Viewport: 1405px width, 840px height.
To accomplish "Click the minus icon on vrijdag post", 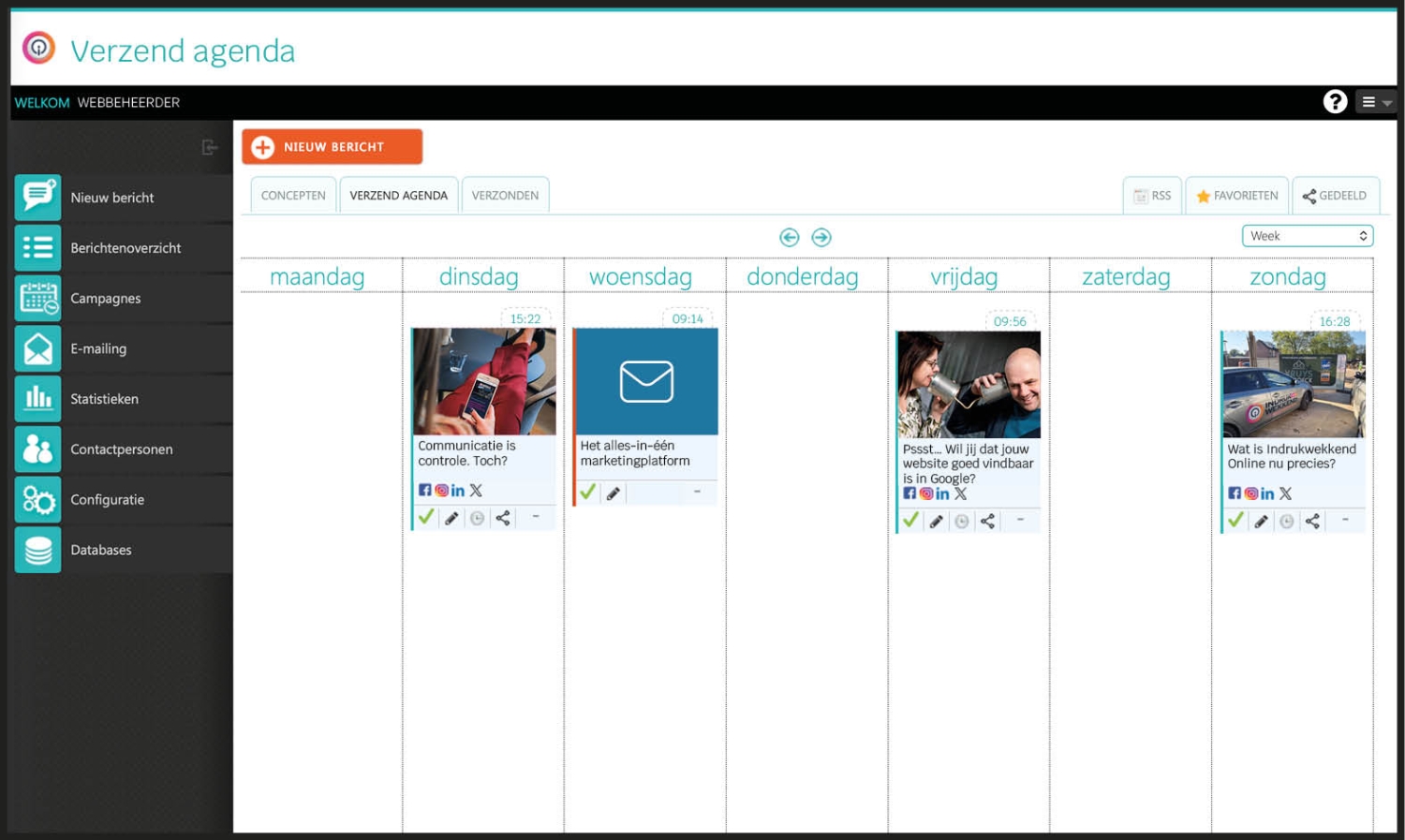I will point(1020,520).
